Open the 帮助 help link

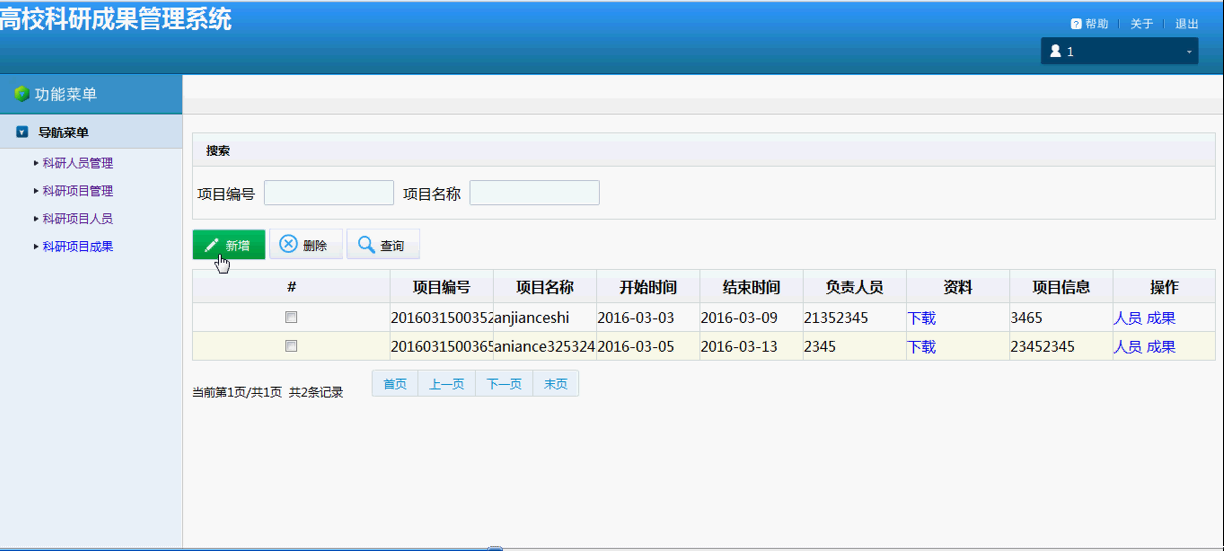(1097, 24)
